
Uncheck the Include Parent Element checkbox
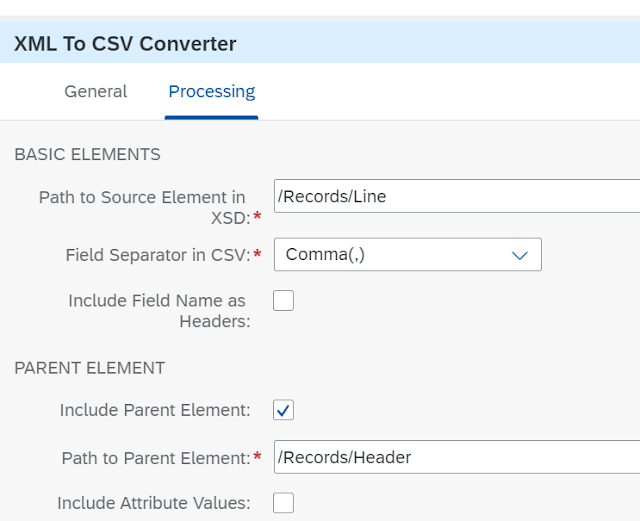pyautogui.click(x=283, y=410)
